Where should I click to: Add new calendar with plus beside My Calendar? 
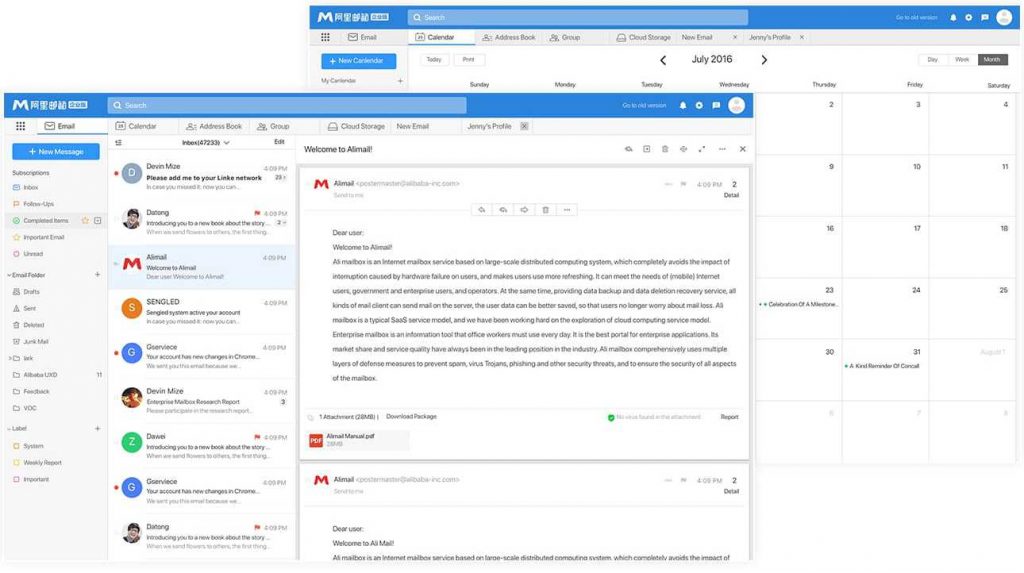pos(400,81)
